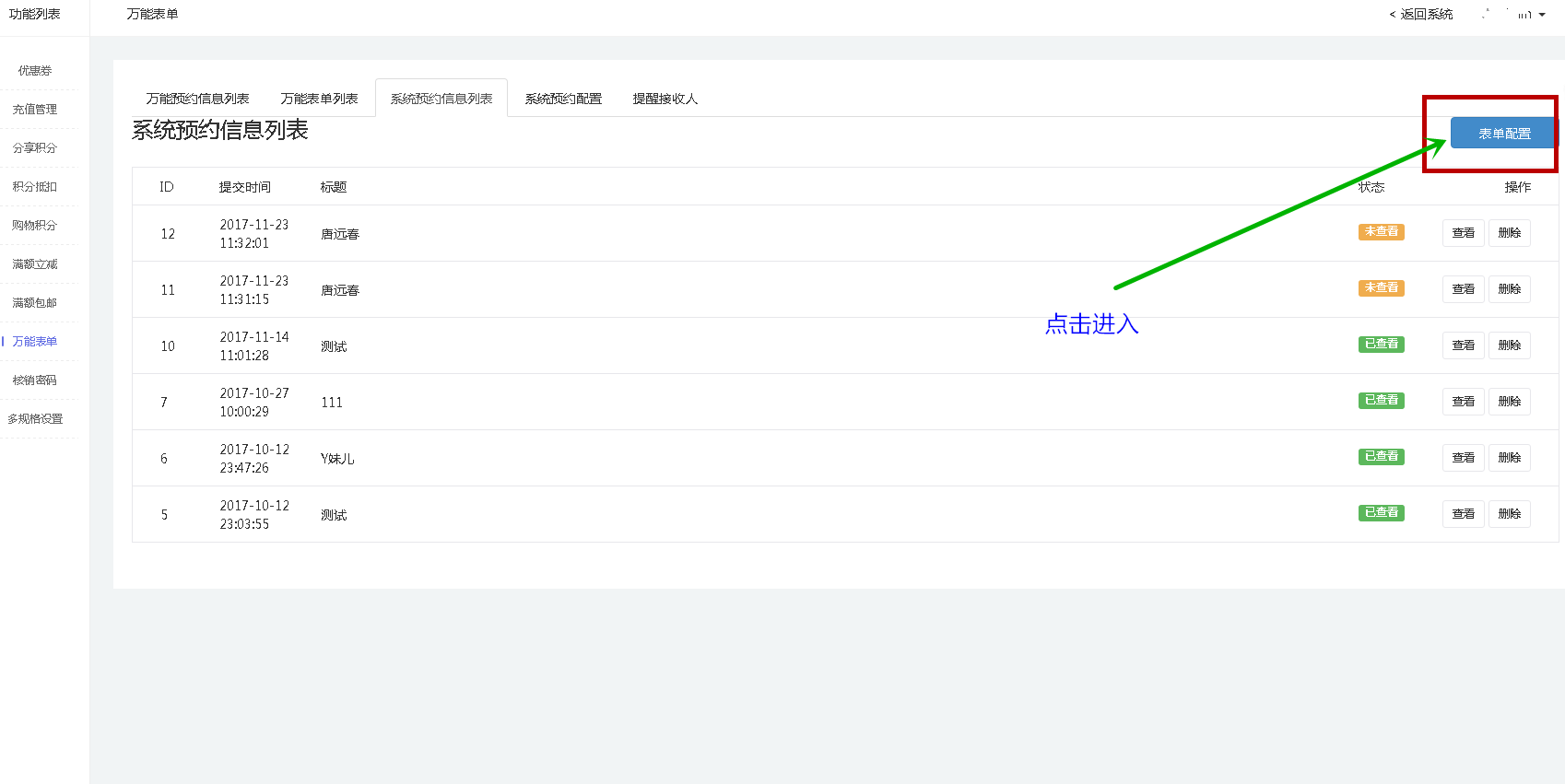Click 查看 for entry ID 10
Screen dimensions: 1565x784
tap(1463, 345)
